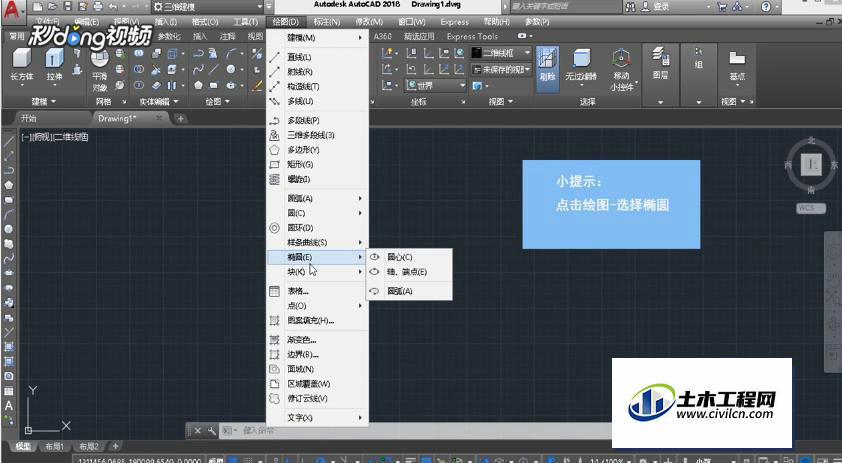Click the New drawing icon in quick access toolbar
Screen dimensions: 842x463
click(x=37, y=7)
